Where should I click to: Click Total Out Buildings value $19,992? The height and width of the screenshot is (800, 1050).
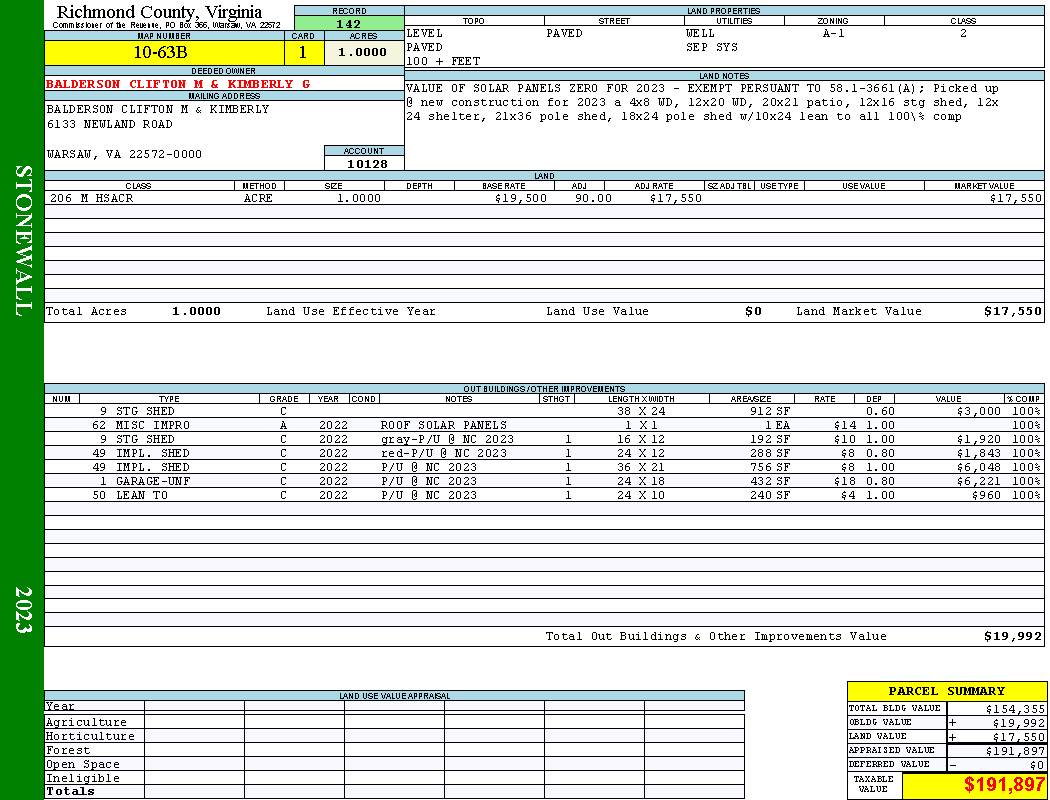point(1012,636)
